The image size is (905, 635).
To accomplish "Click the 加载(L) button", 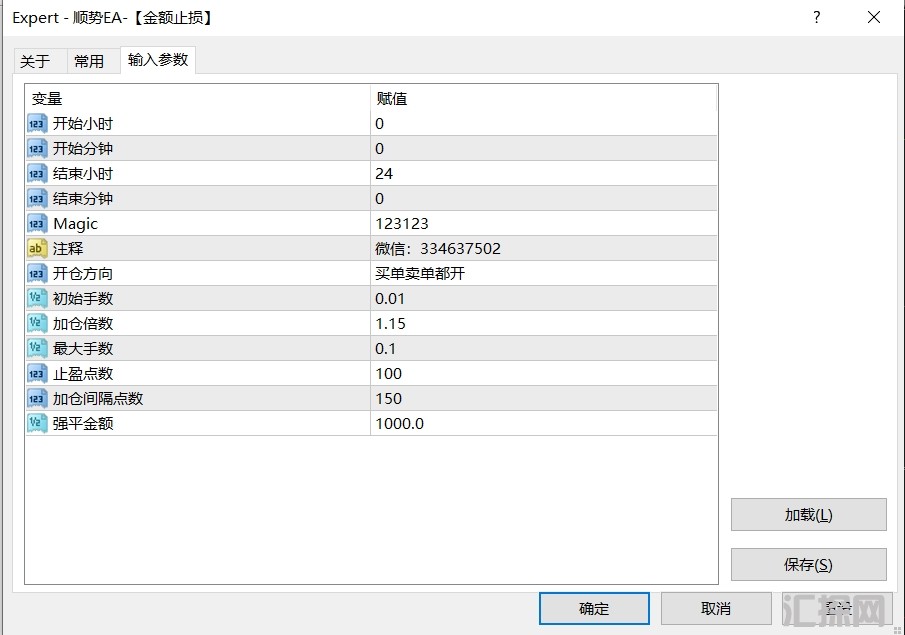I will (808, 515).
